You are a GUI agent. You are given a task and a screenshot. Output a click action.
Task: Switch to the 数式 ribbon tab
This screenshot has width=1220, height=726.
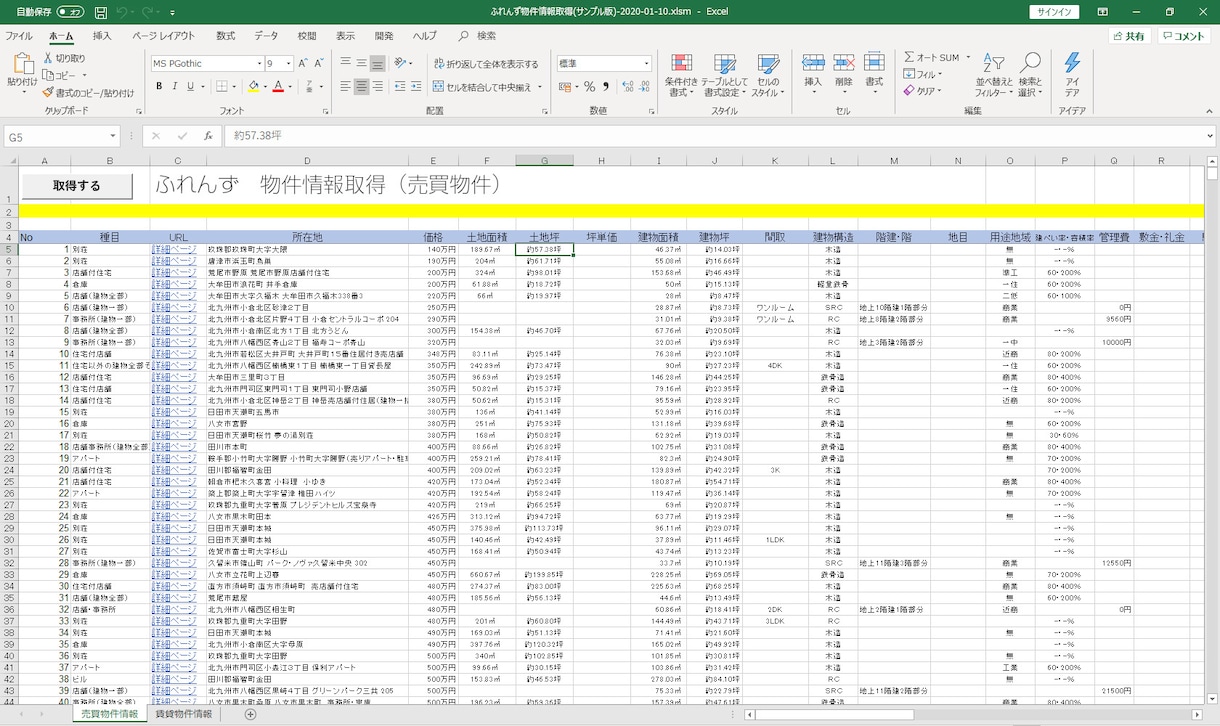coord(226,35)
